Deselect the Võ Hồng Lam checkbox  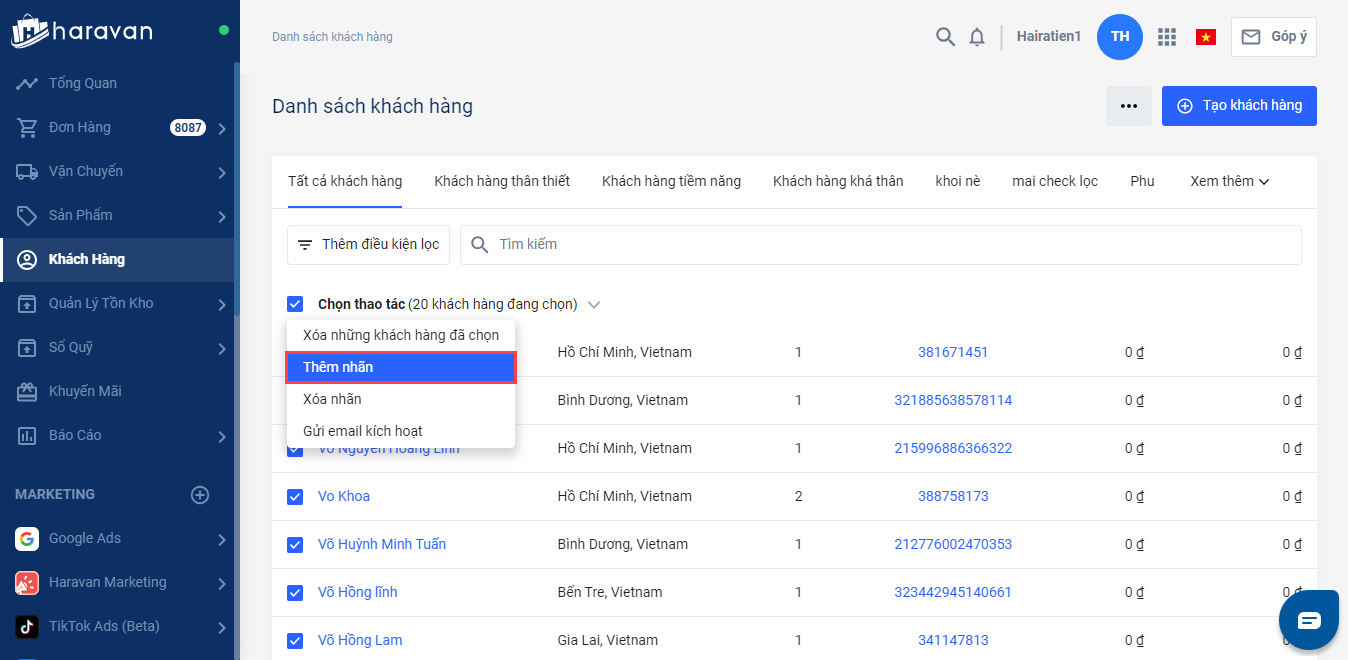point(295,641)
